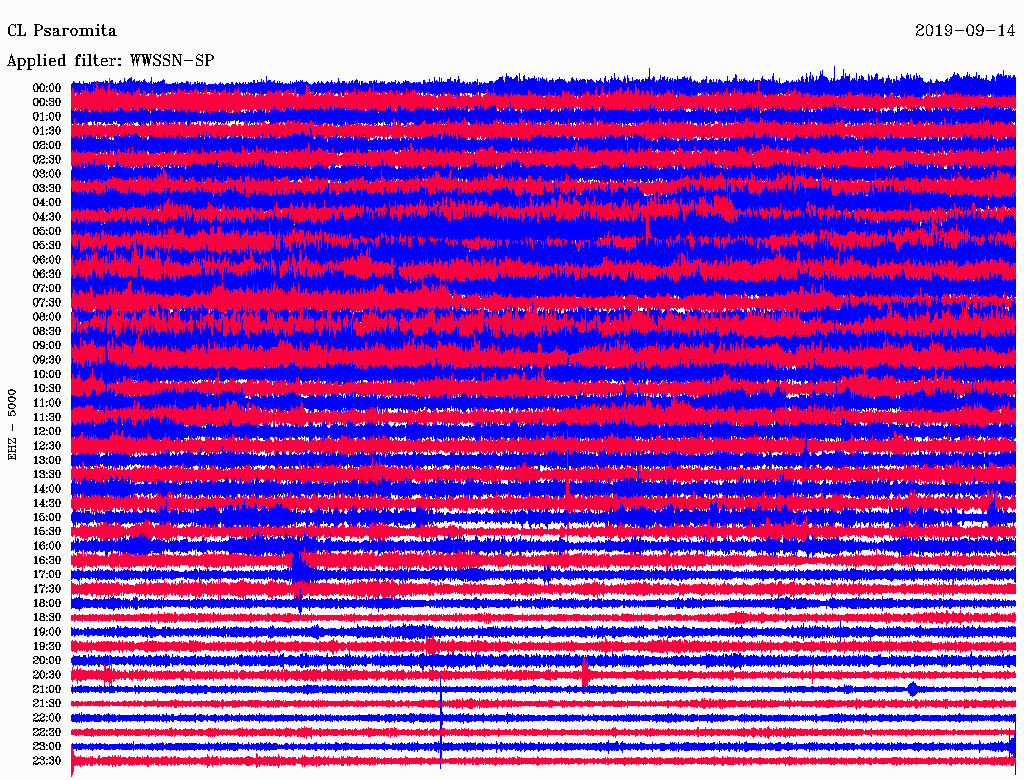The image size is (1024, 780).
Task: Click the station name CL Psaromita
Action: (x=61, y=31)
